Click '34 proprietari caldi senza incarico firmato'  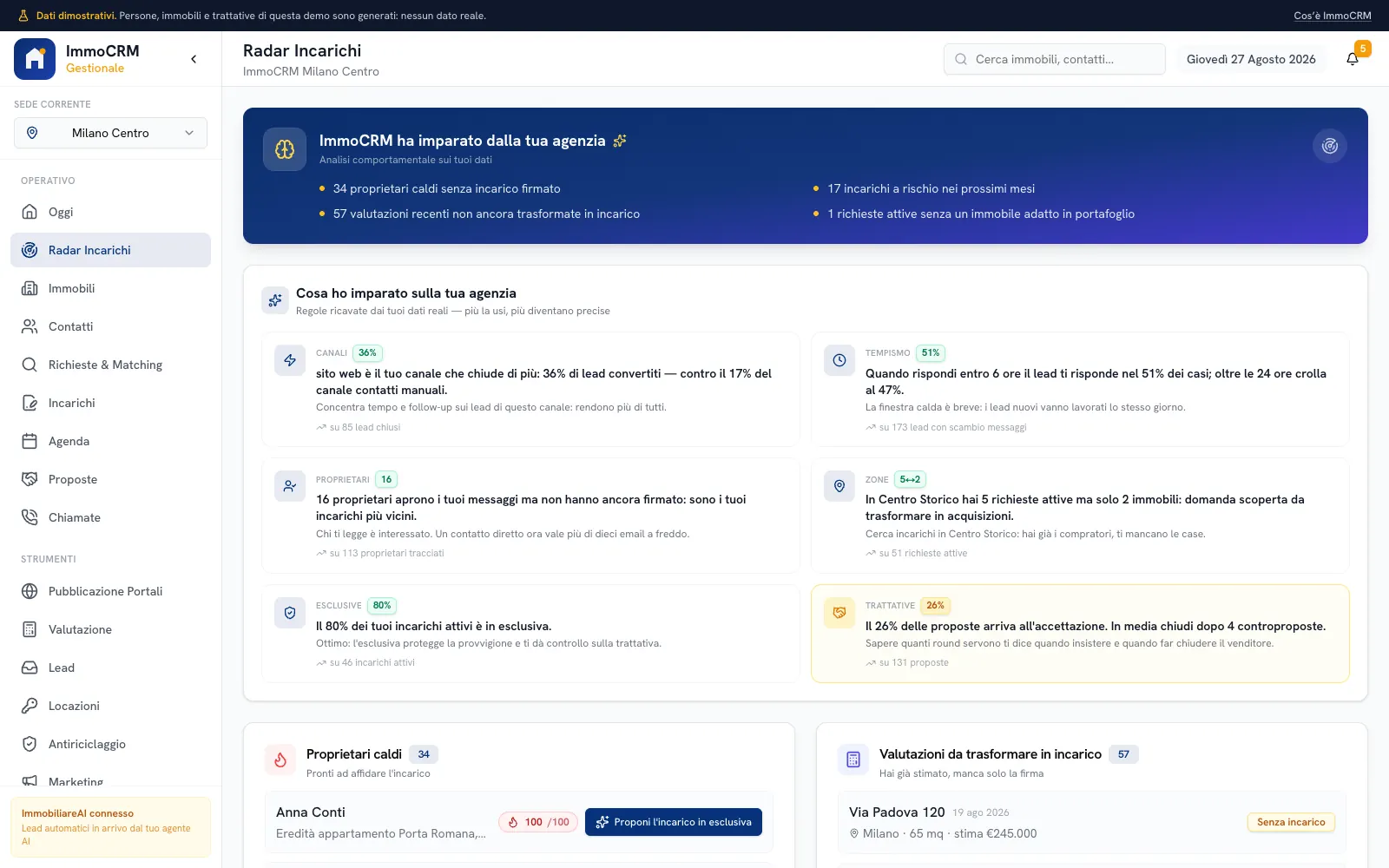tap(446, 188)
